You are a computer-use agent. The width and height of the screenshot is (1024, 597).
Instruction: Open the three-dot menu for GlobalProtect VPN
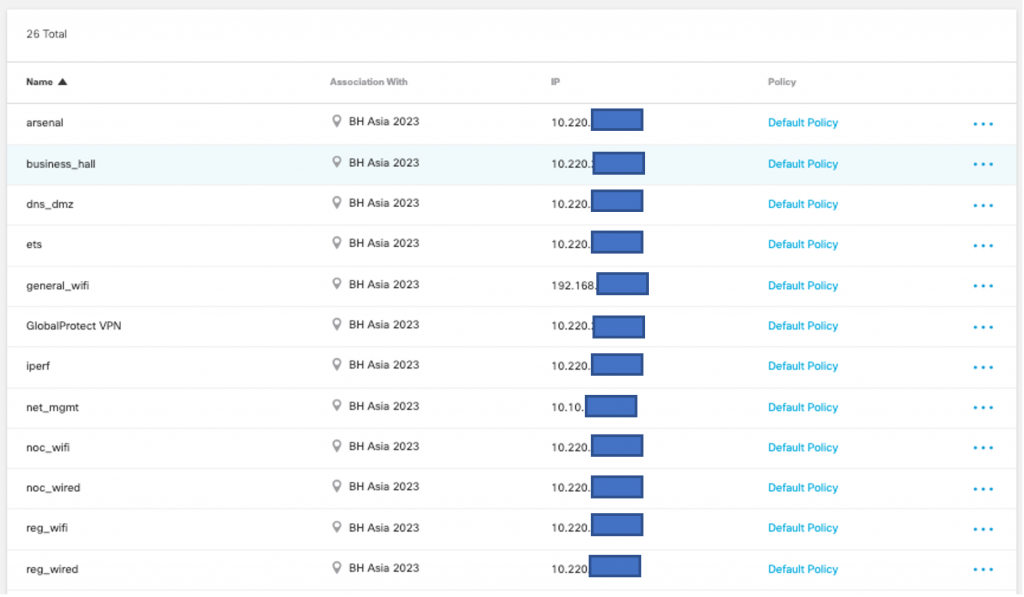[x=983, y=327]
